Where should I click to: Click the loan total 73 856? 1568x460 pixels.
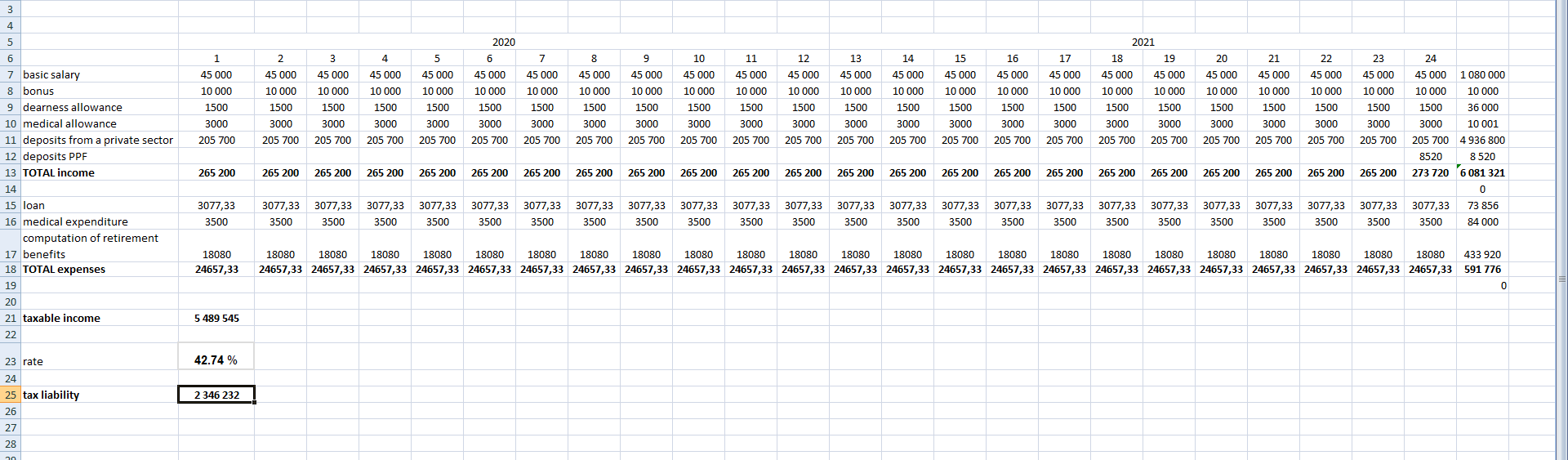pos(1482,205)
